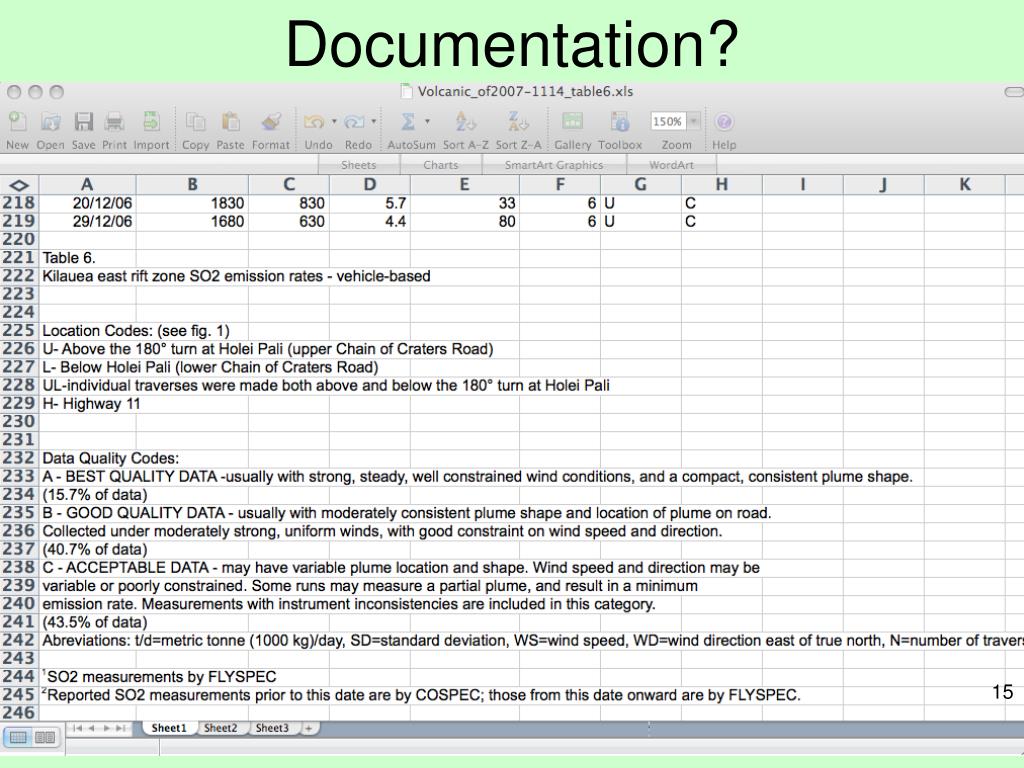Click the Paste toolbar icon
The image size is (1024, 768).
tap(230, 121)
